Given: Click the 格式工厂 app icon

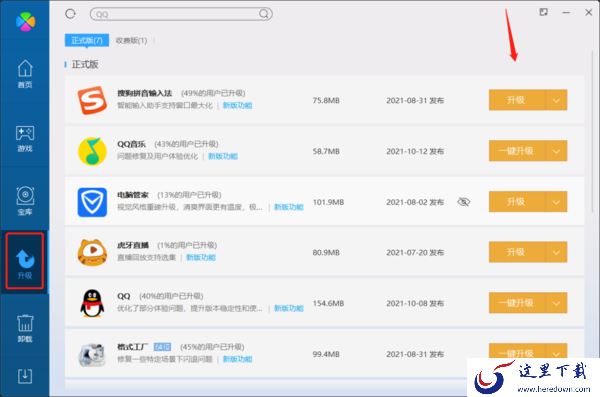Looking at the screenshot, I should pos(92,354).
